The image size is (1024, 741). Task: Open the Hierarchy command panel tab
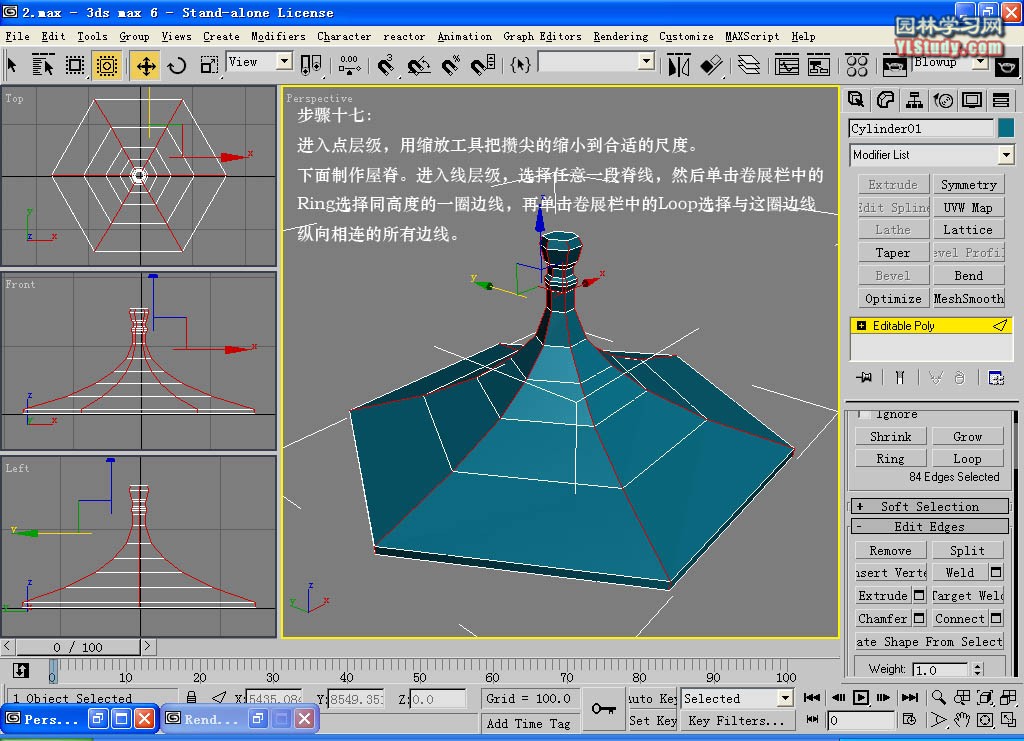pos(914,100)
